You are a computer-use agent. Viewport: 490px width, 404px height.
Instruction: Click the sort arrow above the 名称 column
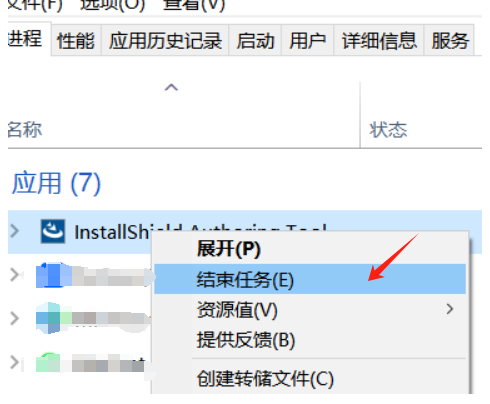click(x=171, y=87)
